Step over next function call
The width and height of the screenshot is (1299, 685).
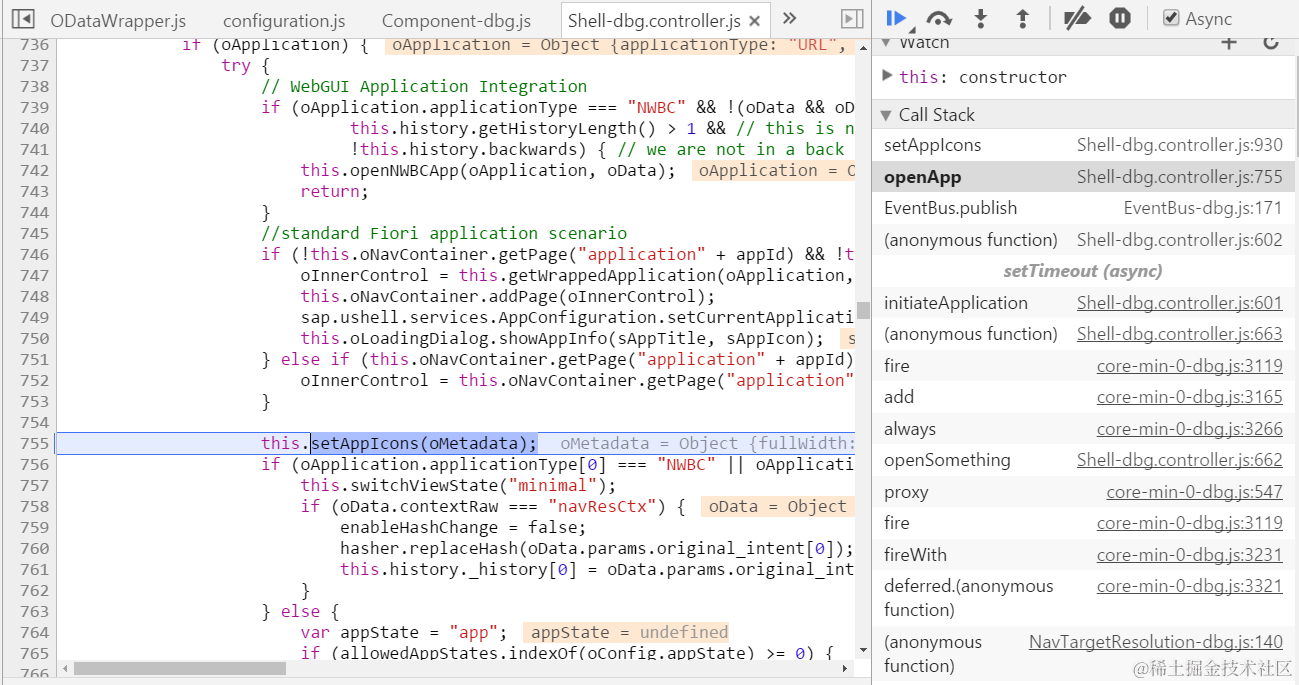pos(939,18)
